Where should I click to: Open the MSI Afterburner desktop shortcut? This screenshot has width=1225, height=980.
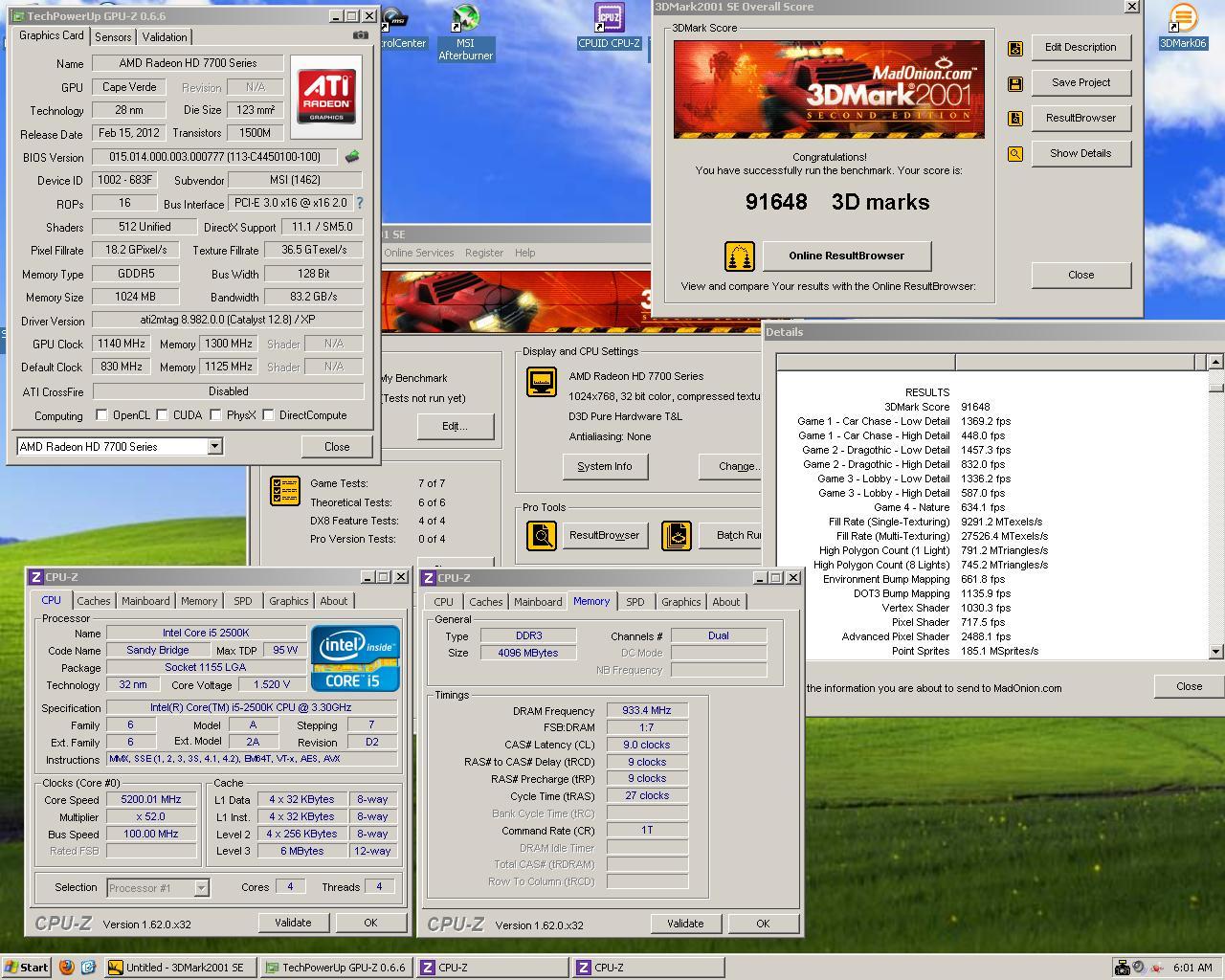[x=465, y=33]
